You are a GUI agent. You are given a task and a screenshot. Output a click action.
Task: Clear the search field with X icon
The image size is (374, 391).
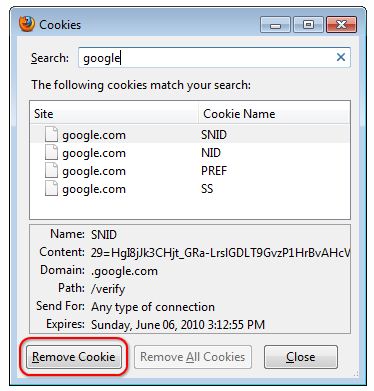tap(341, 57)
